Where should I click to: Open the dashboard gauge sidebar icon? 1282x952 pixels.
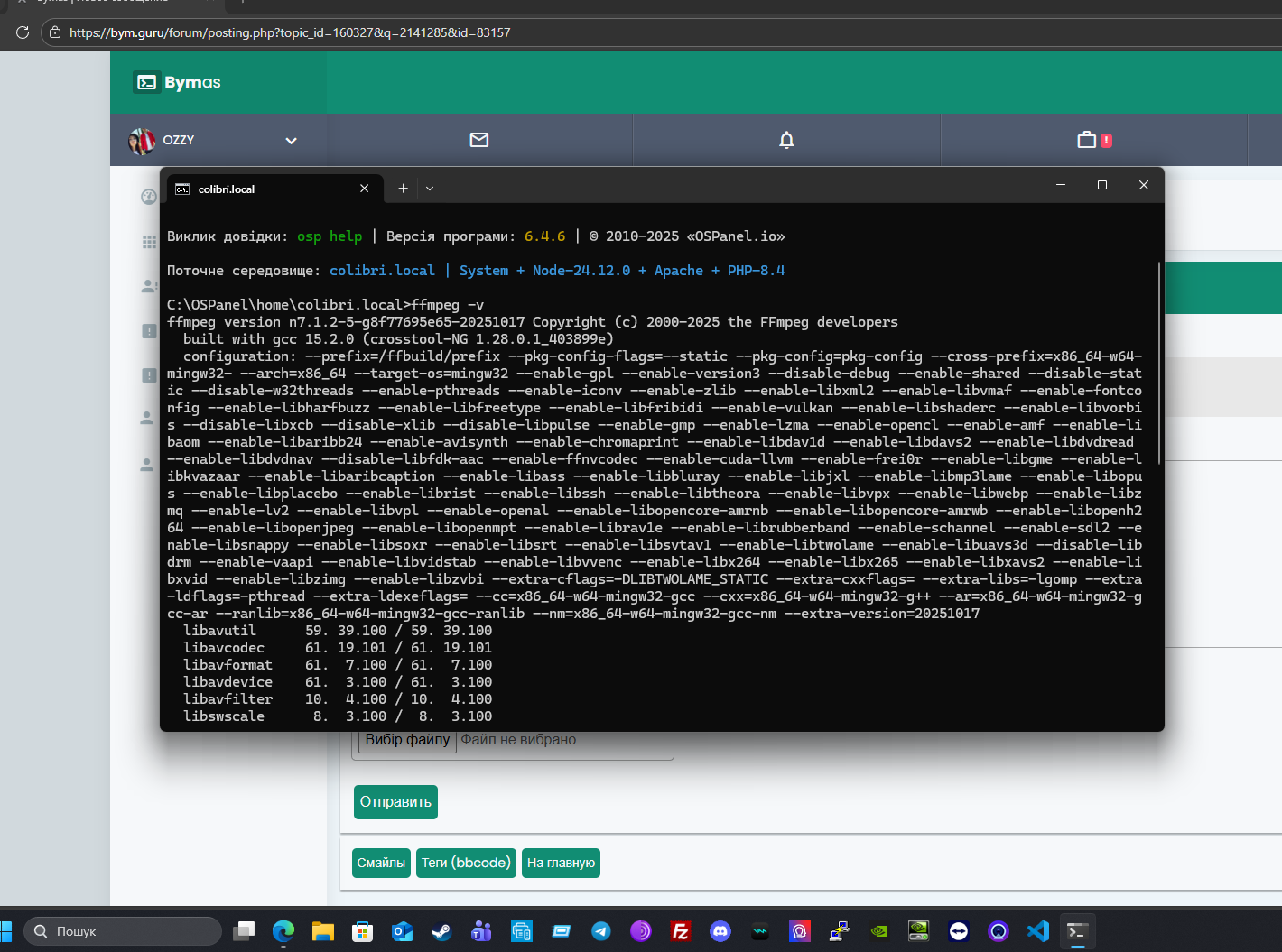(149, 197)
